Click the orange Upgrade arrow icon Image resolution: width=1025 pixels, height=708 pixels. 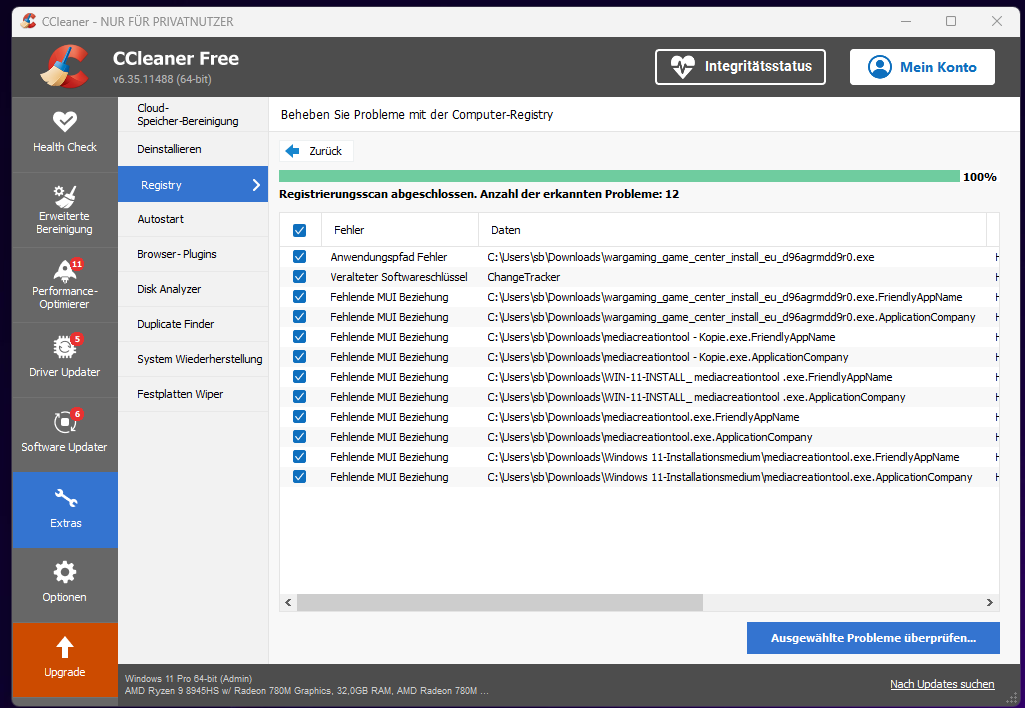(65, 647)
